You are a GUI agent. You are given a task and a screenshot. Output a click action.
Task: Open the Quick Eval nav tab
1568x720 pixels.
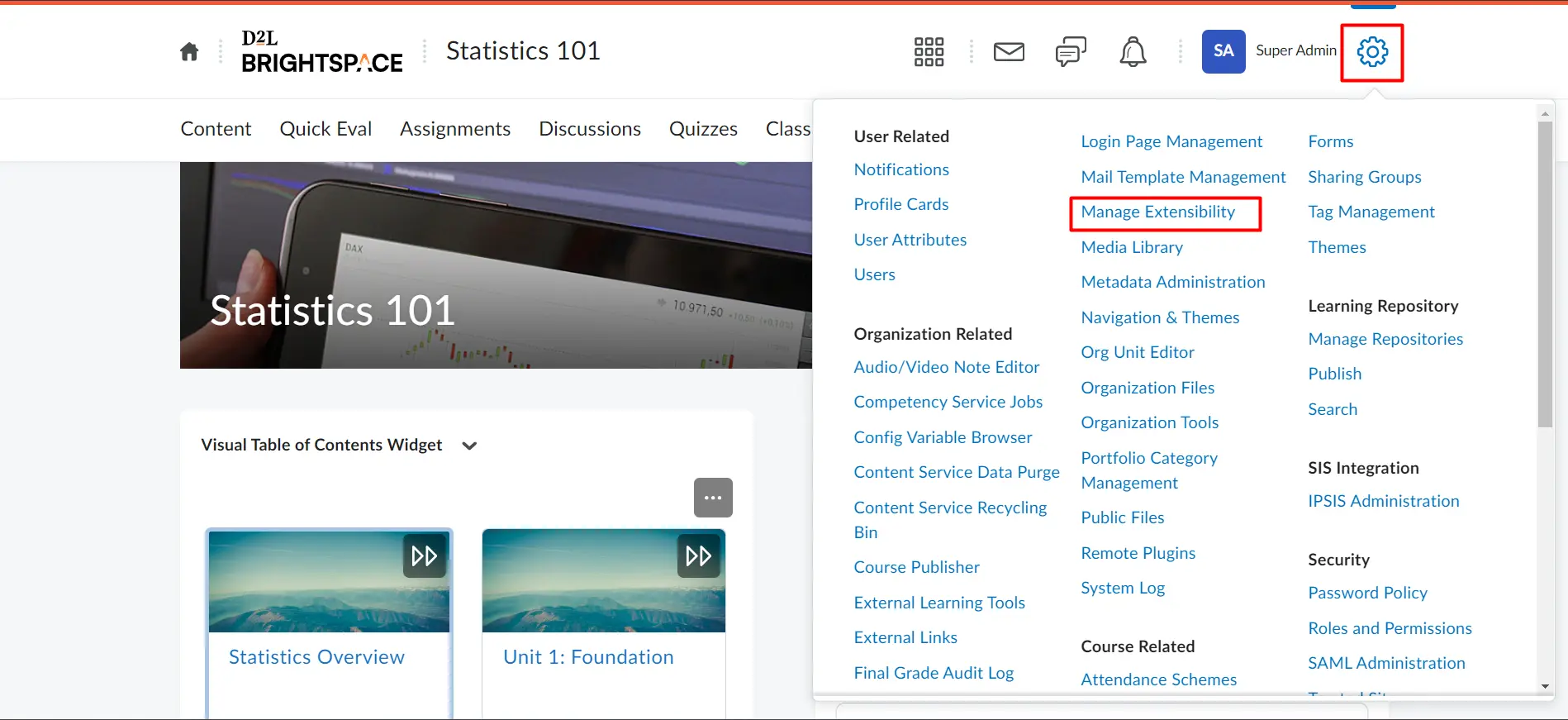coord(325,129)
